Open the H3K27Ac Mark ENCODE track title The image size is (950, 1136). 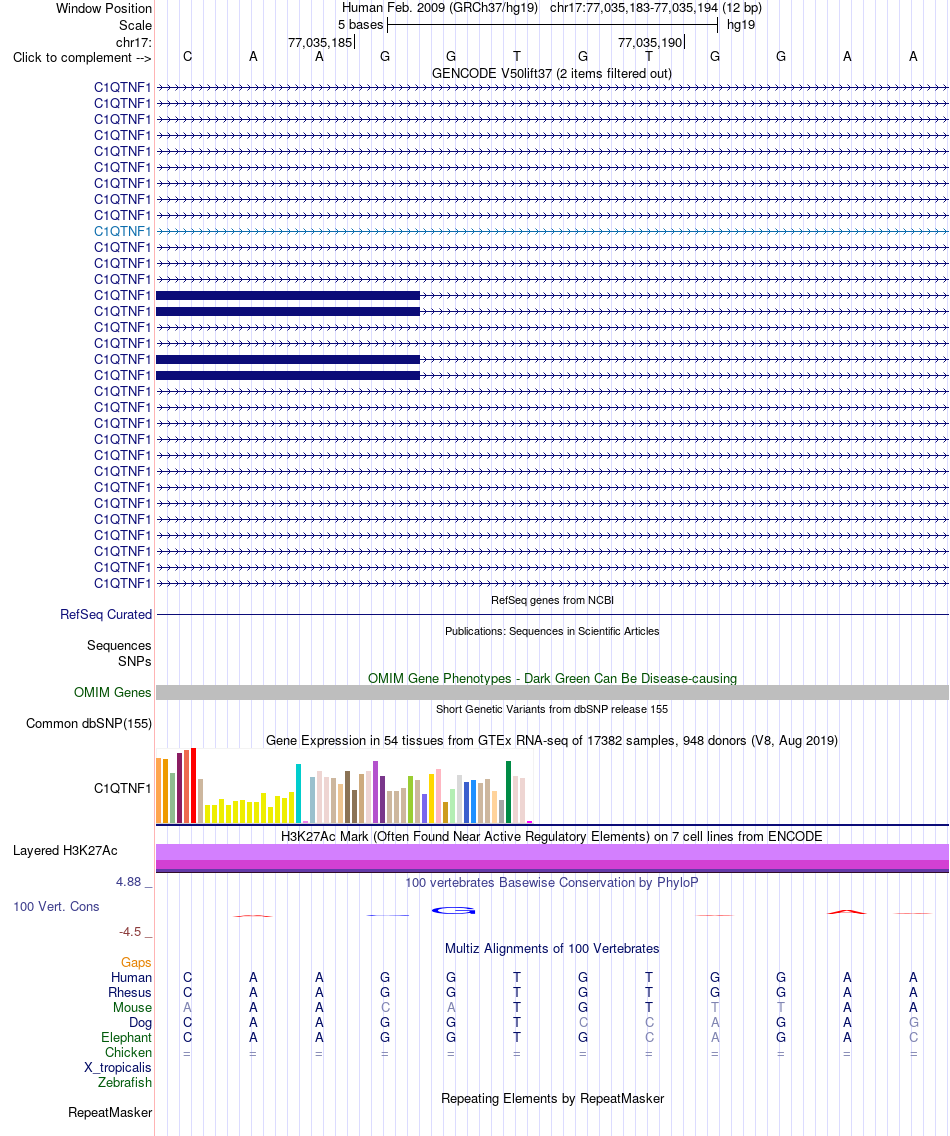[x=551, y=836]
